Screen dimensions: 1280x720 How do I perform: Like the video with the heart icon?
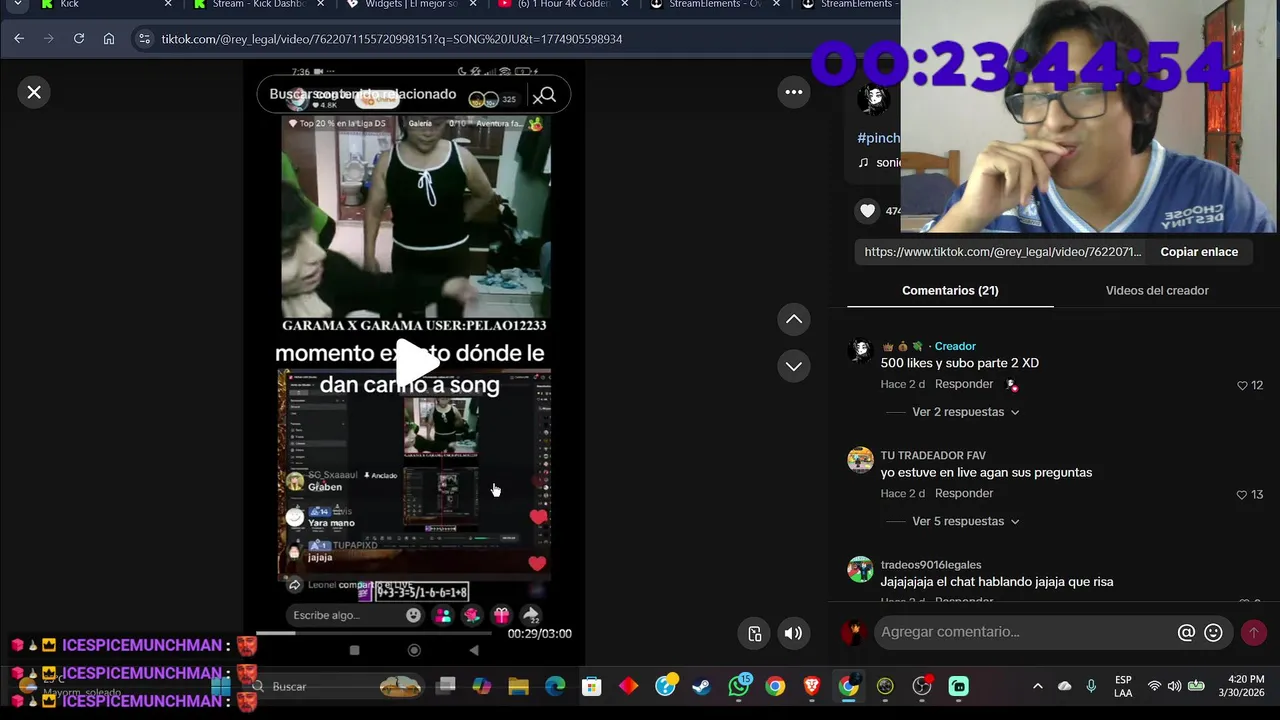point(867,210)
